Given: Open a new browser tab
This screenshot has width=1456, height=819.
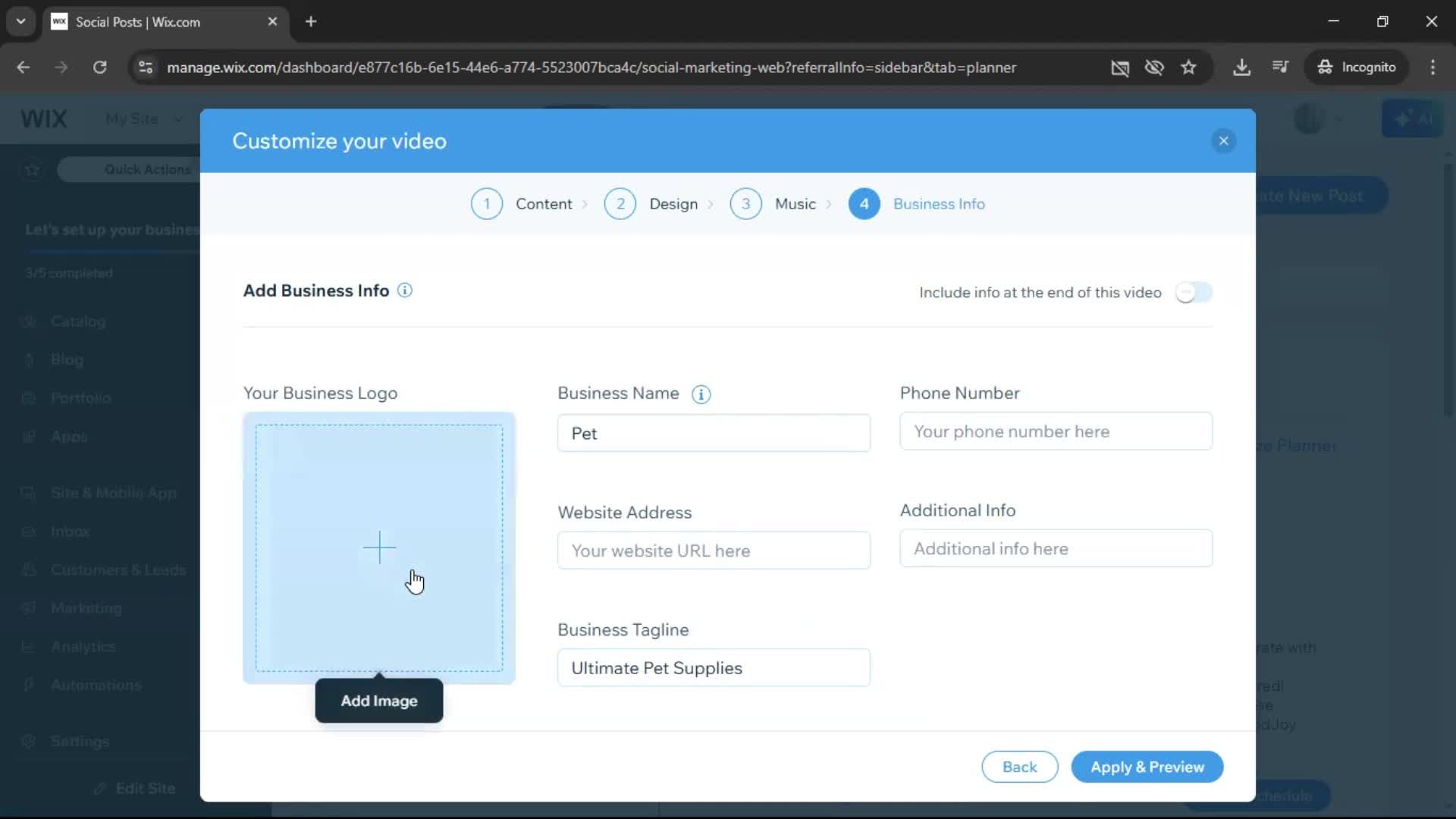Looking at the screenshot, I should (x=311, y=22).
